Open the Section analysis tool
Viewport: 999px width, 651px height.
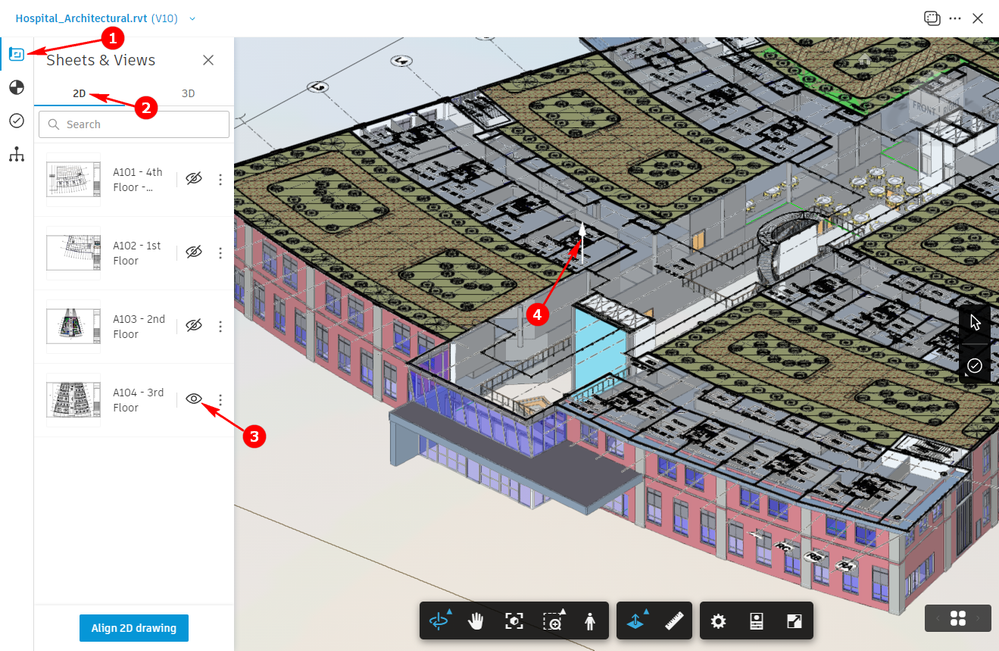click(636, 620)
